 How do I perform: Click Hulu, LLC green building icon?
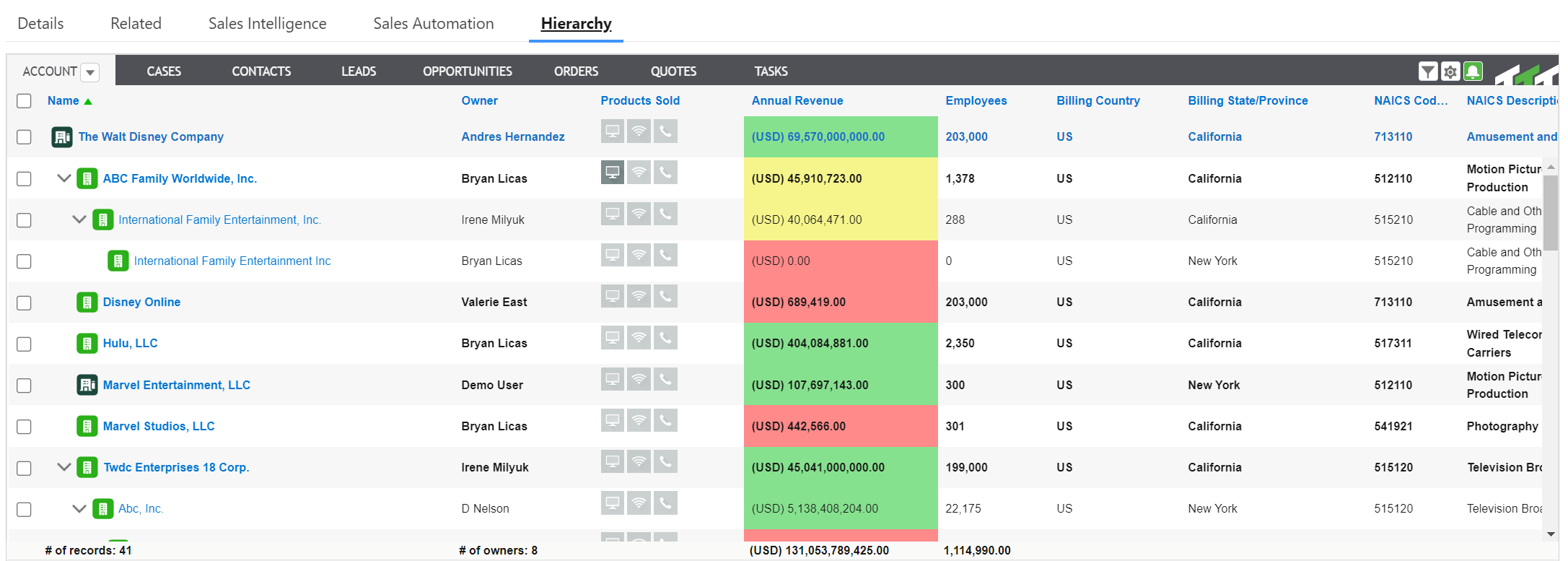point(87,343)
